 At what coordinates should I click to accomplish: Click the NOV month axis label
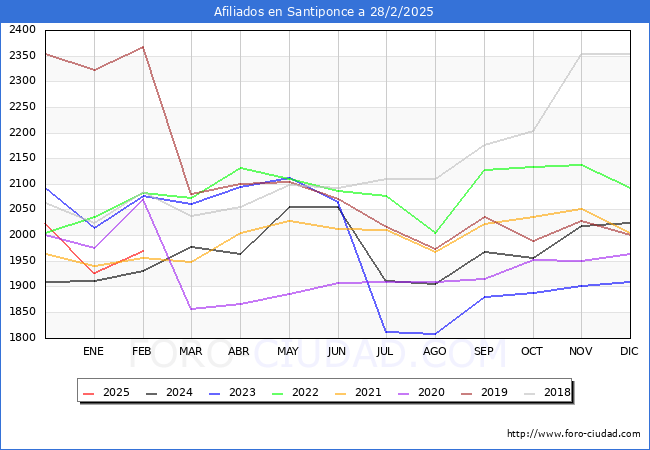[x=580, y=351]
